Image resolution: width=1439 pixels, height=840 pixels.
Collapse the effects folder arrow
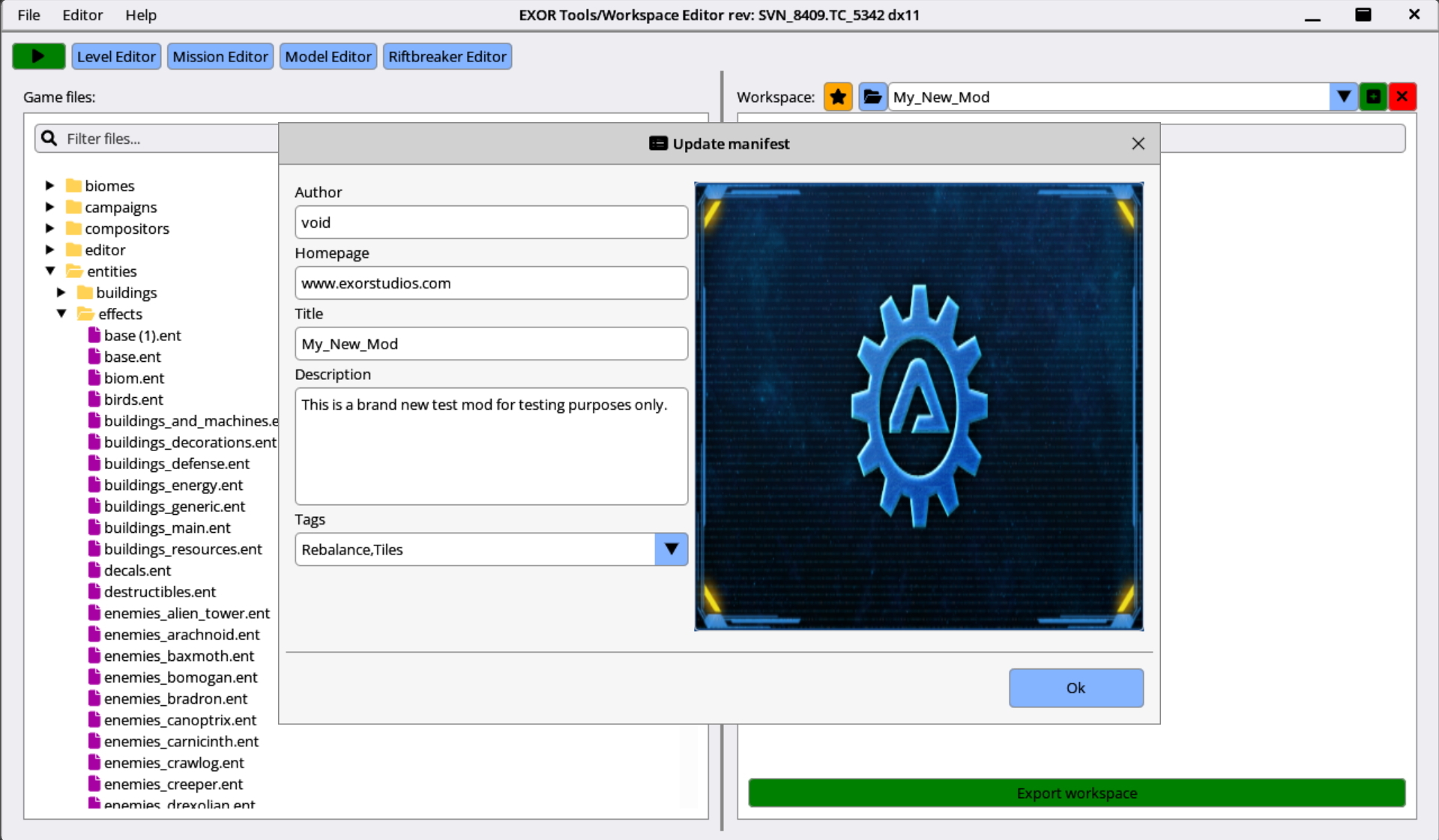[61, 313]
